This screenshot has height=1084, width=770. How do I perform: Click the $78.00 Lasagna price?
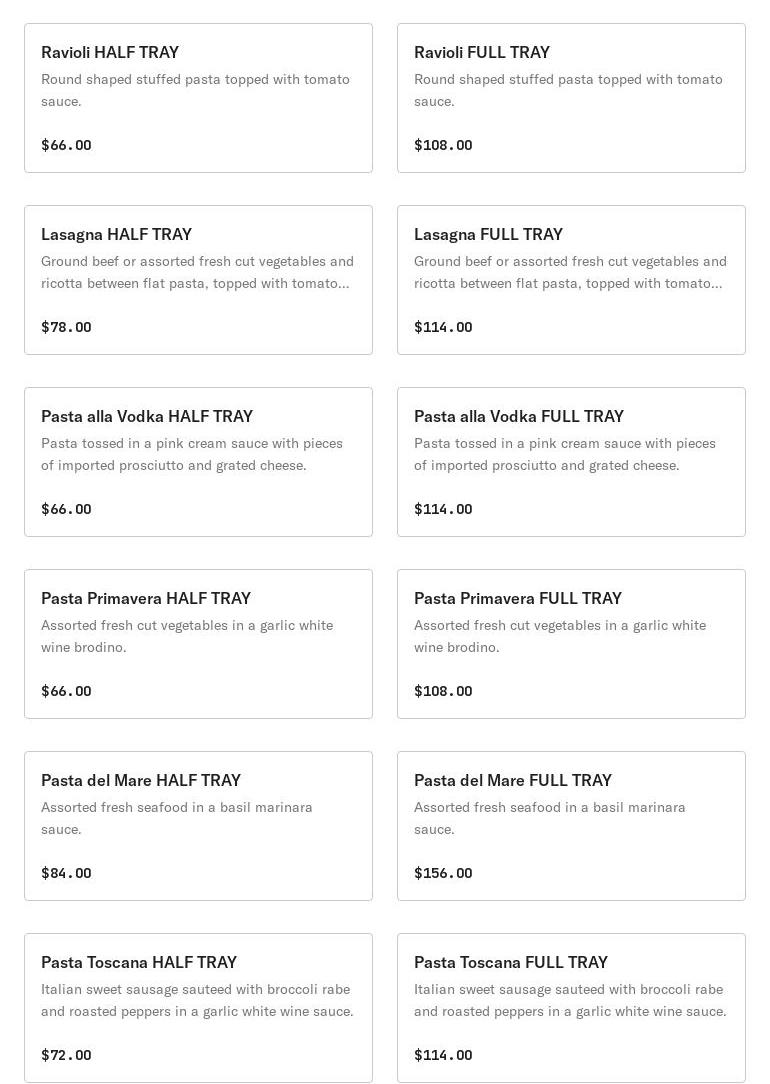click(66, 327)
